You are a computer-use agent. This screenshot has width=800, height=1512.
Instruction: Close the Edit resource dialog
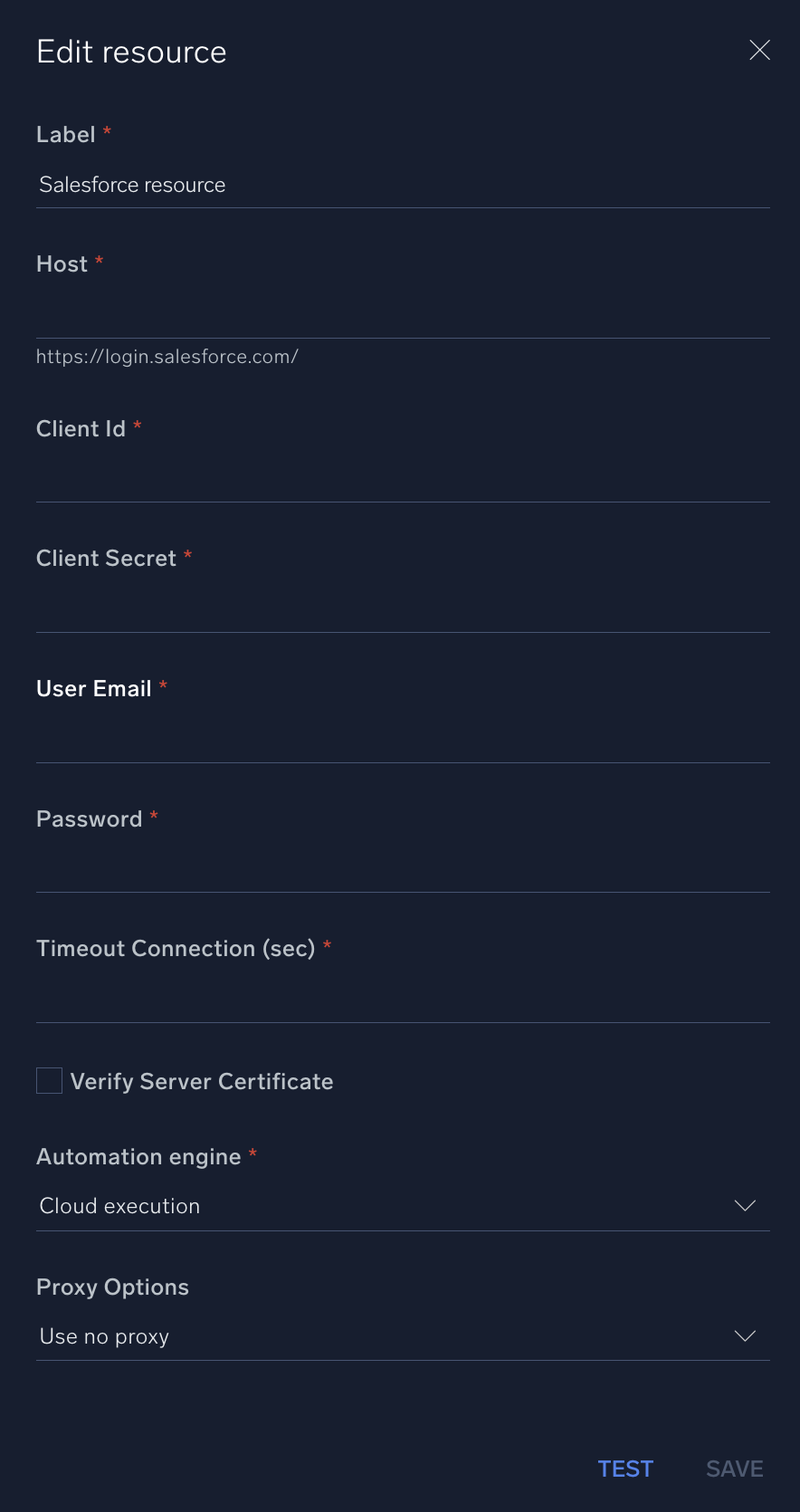(x=759, y=50)
